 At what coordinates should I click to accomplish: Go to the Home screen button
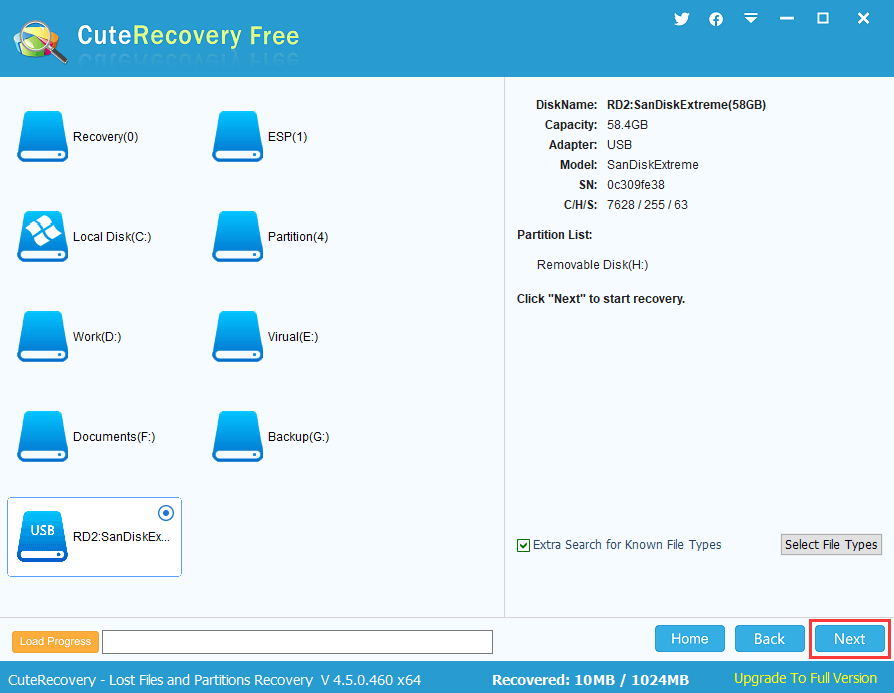(x=689, y=639)
